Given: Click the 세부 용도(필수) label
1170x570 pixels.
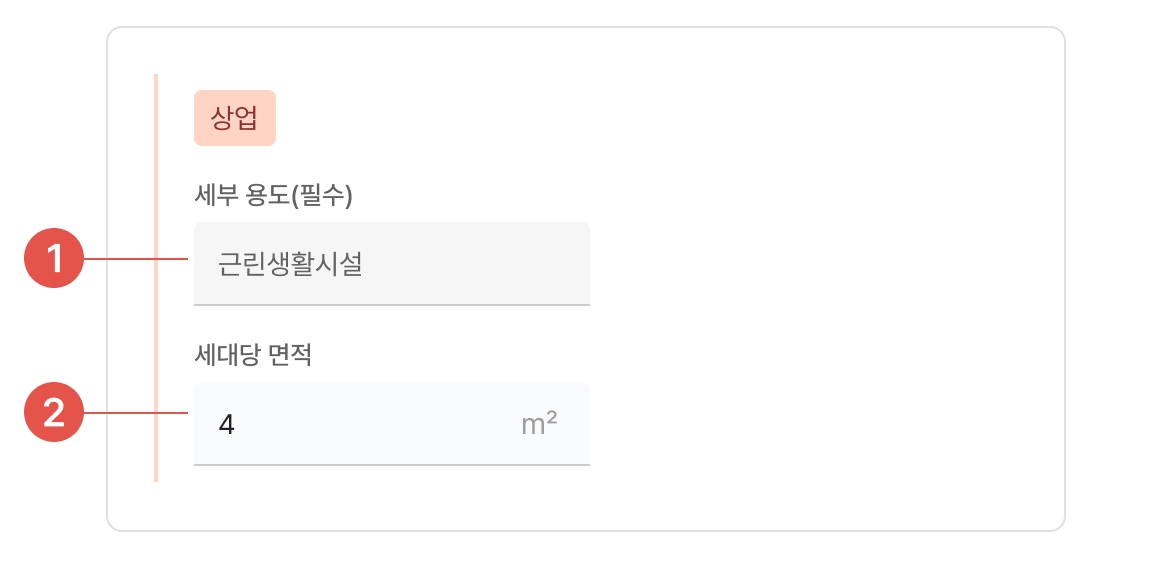Looking at the screenshot, I should click(272, 195).
